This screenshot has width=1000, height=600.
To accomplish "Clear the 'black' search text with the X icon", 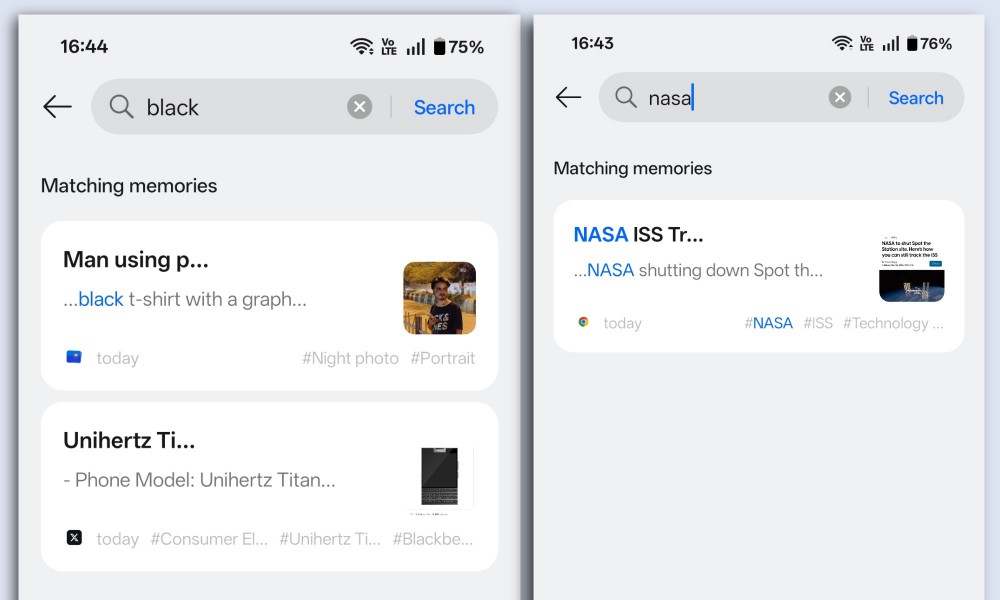I will coord(360,106).
